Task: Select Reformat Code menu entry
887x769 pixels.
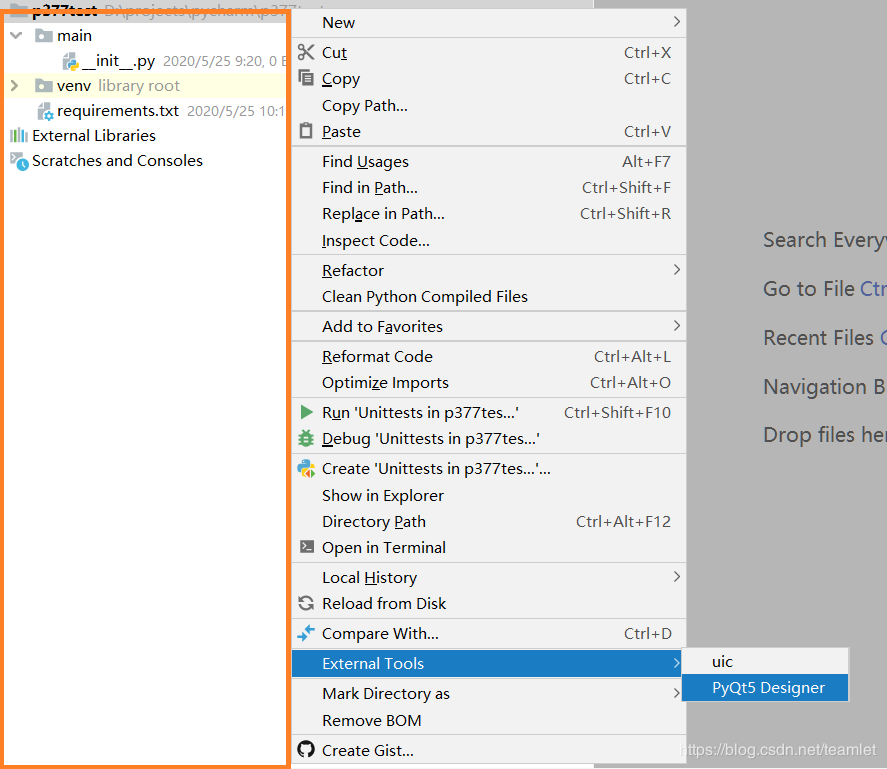Action: click(489, 356)
